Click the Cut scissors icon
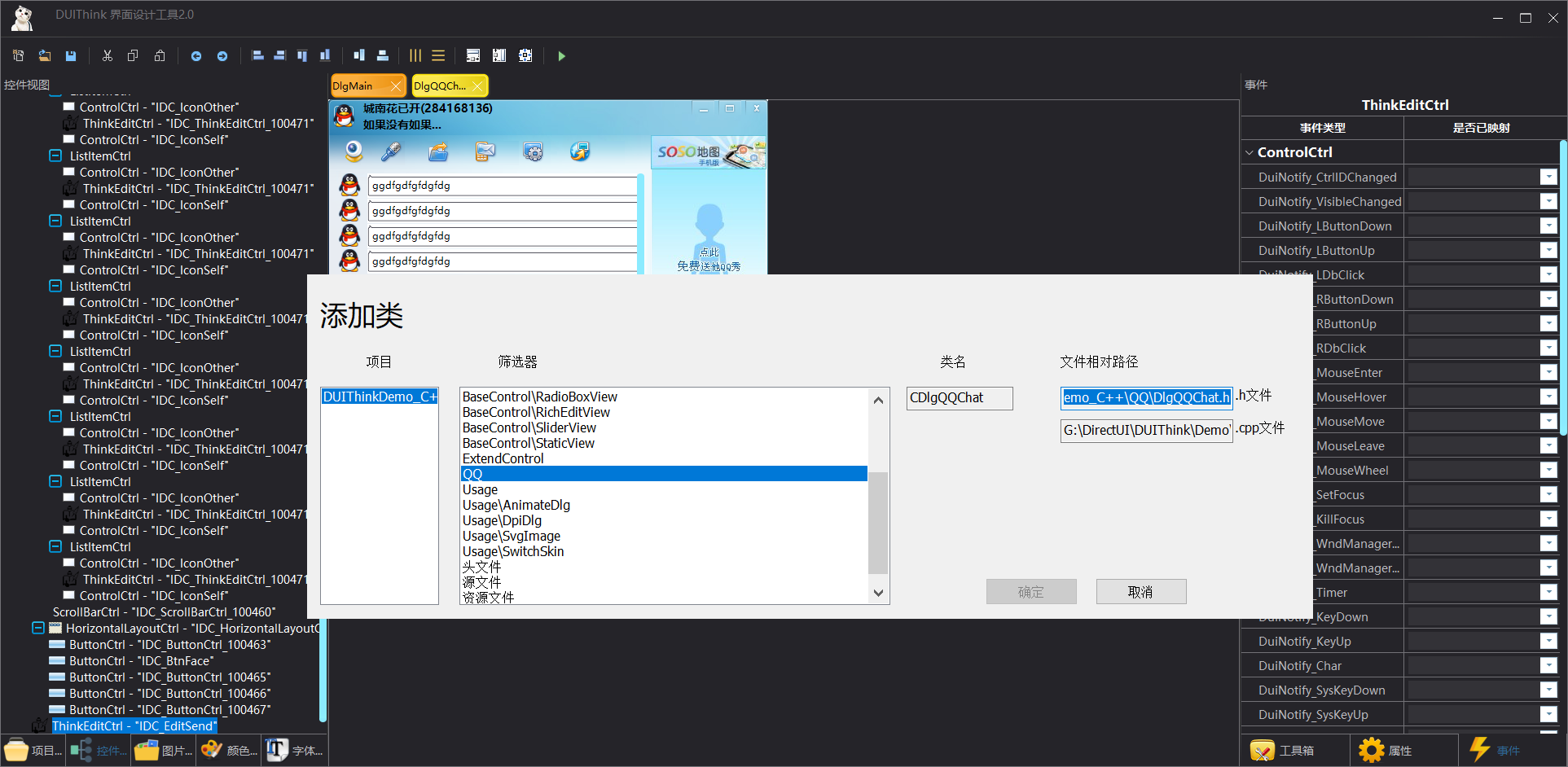1568x767 pixels. pyautogui.click(x=107, y=55)
